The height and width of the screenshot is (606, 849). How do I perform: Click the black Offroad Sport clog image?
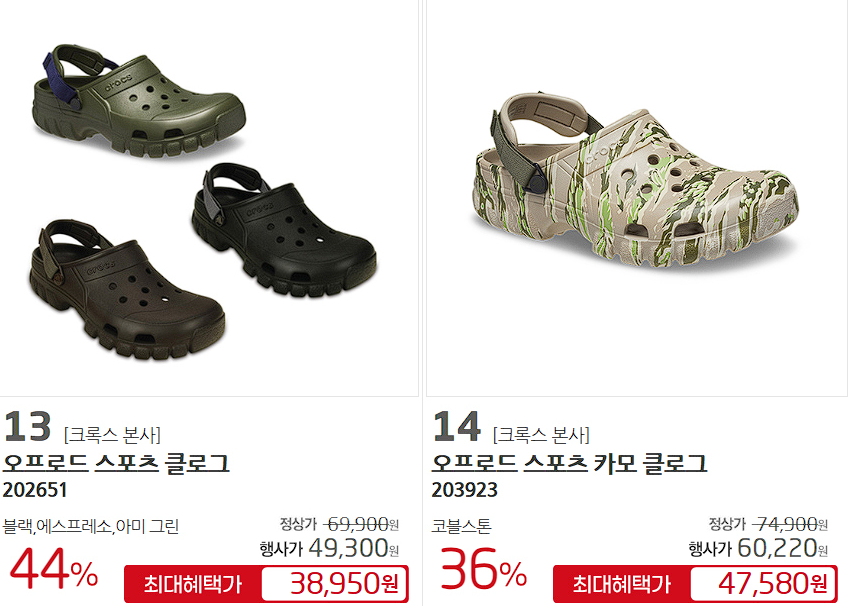284,230
